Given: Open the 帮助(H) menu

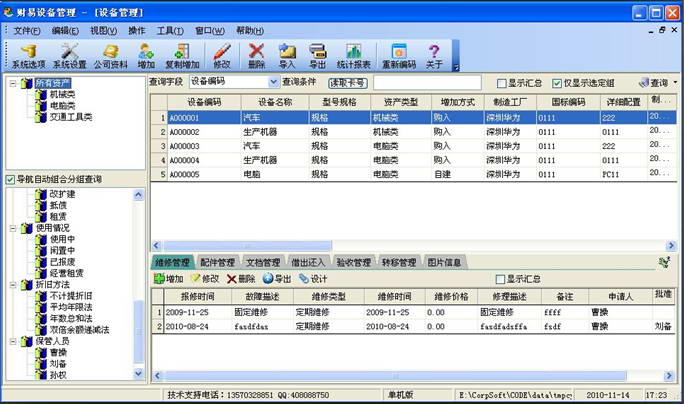Looking at the screenshot, I should (x=250, y=31).
